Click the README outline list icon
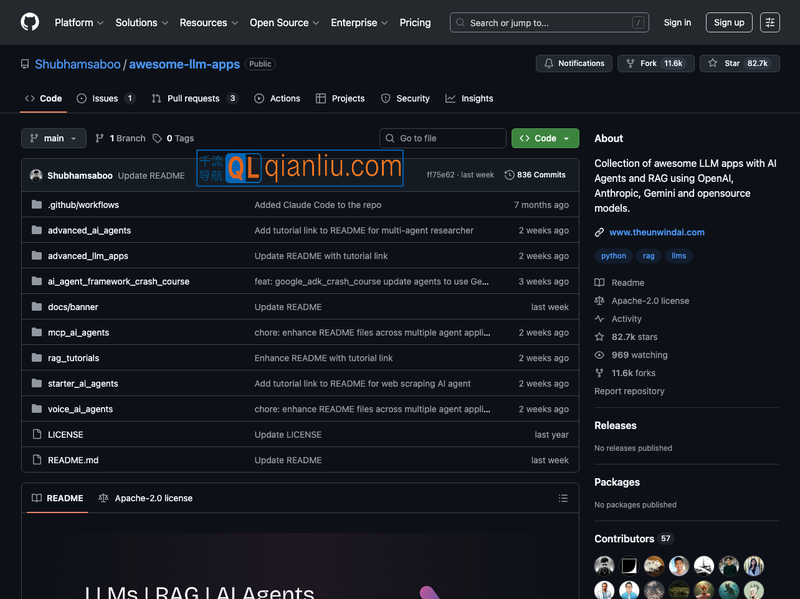The height and width of the screenshot is (599, 800). [563, 498]
